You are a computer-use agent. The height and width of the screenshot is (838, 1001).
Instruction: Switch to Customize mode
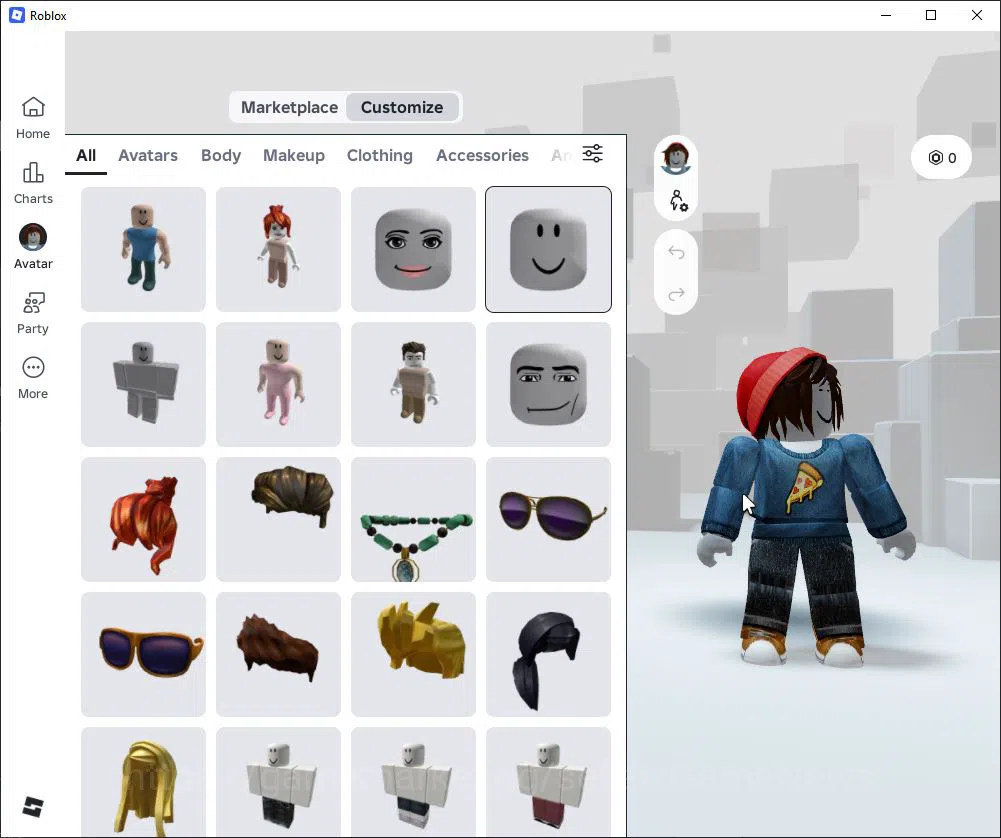coord(402,107)
